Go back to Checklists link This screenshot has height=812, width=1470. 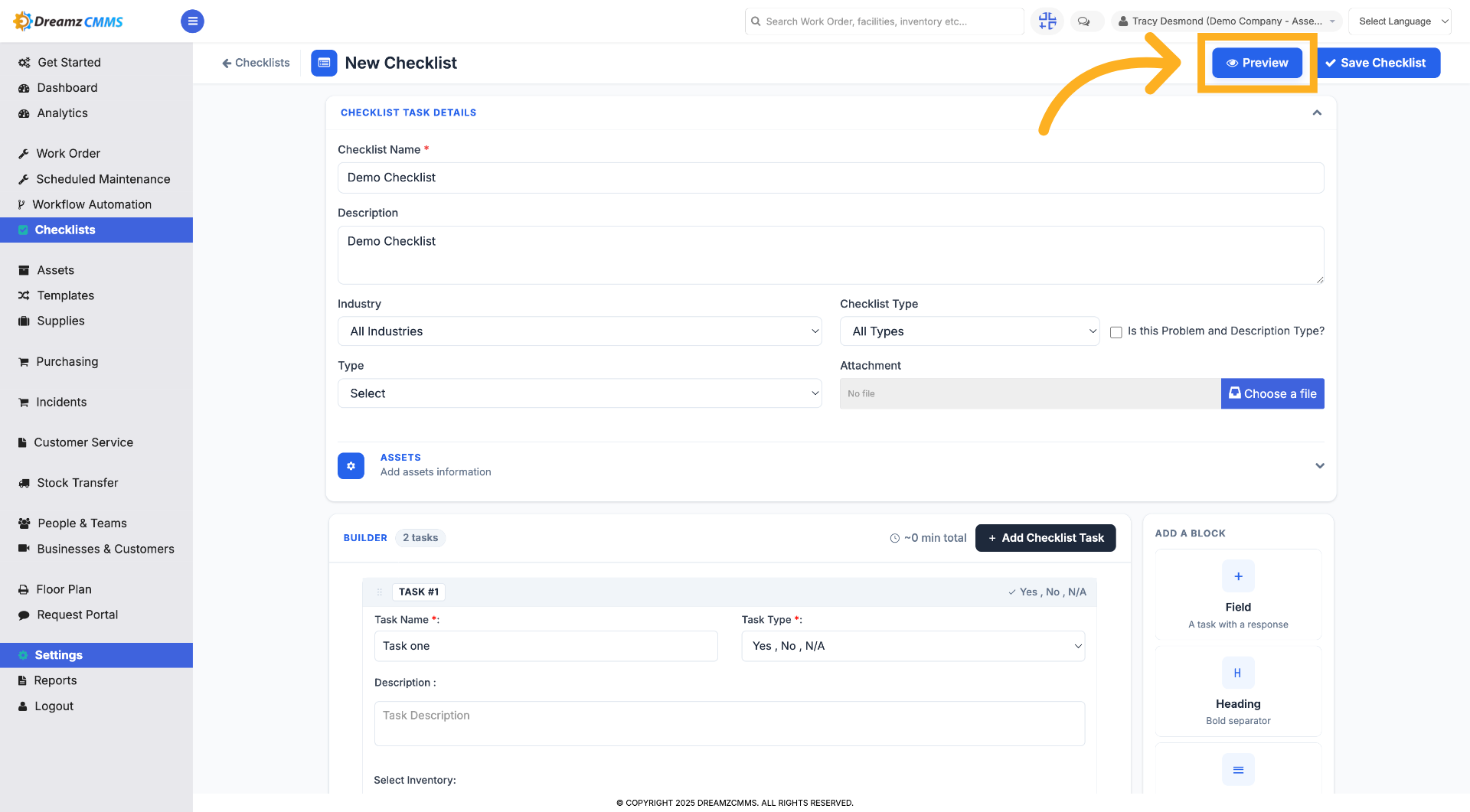(256, 63)
